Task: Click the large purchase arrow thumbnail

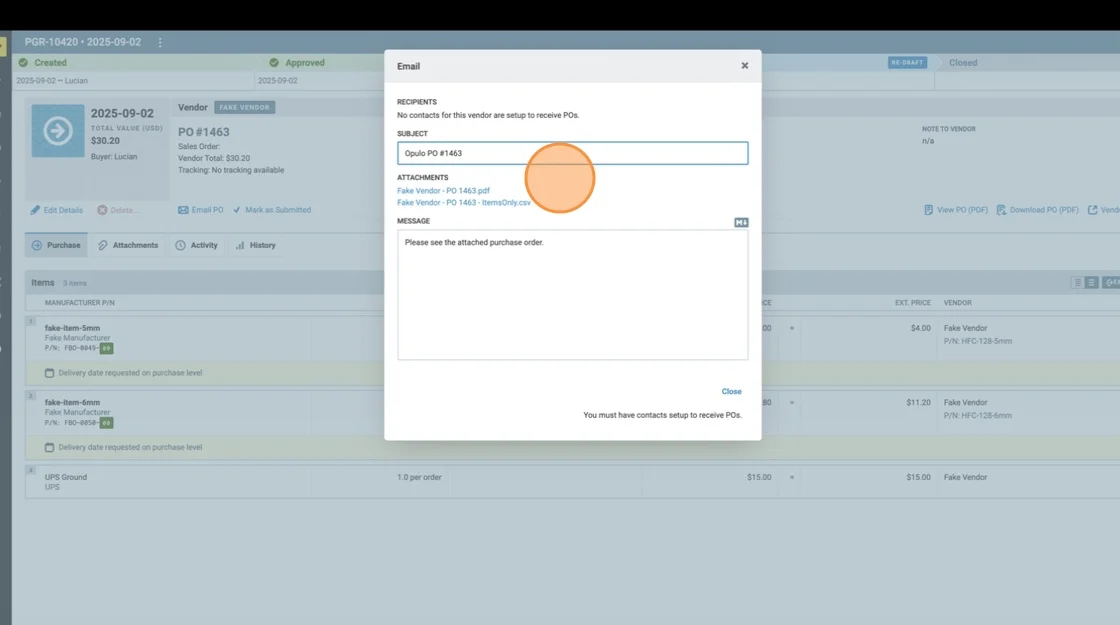Action: click(x=58, y=132)
